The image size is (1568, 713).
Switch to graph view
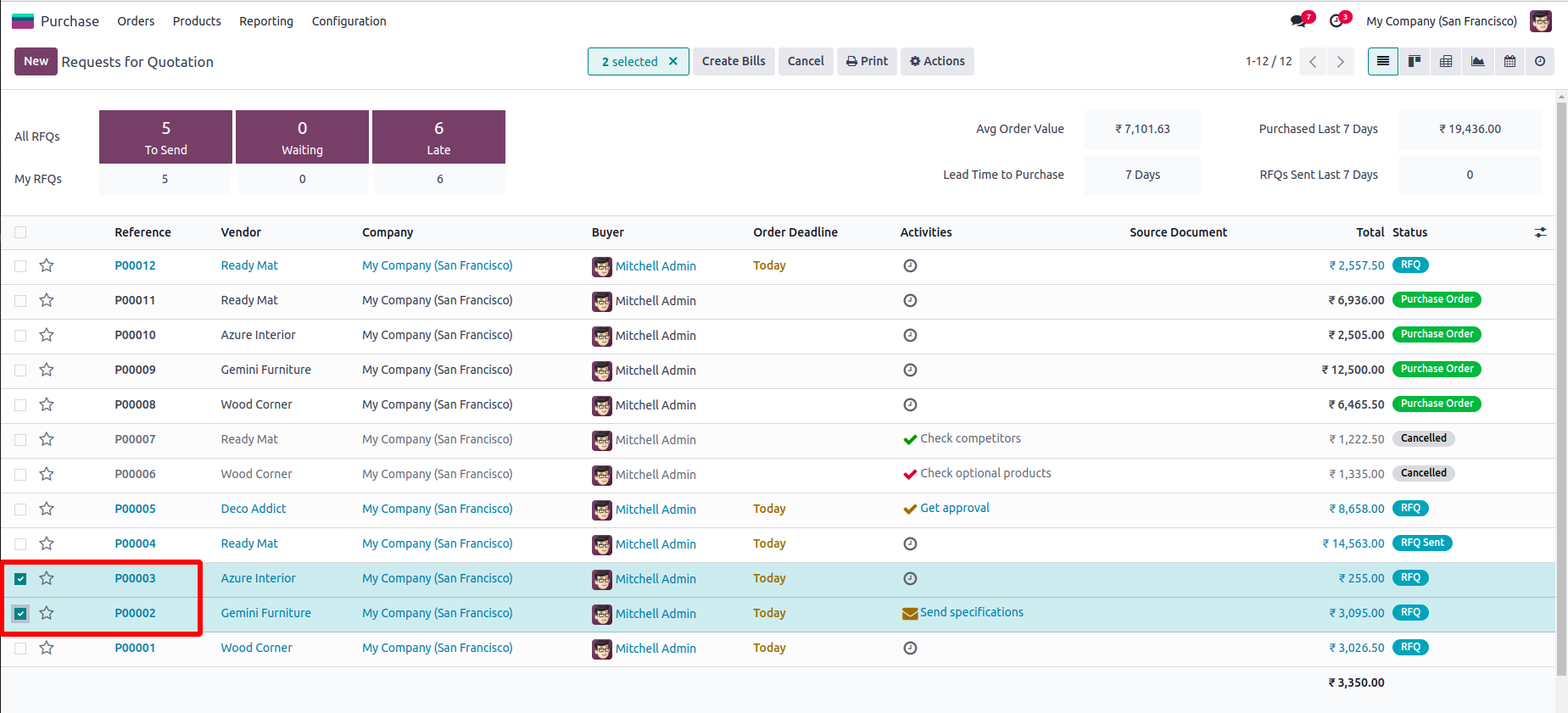tap(1477, 61)
